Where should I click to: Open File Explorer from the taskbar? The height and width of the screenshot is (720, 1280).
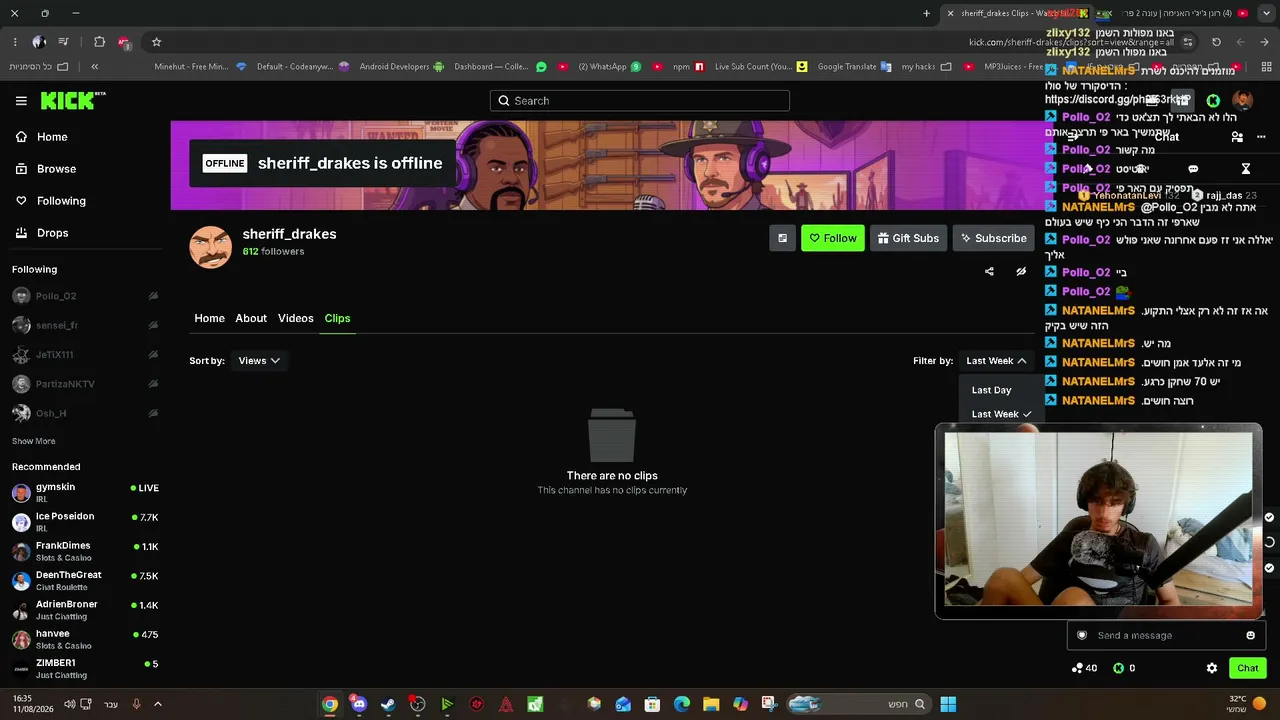pyautogui.click(x=711, y=704)
